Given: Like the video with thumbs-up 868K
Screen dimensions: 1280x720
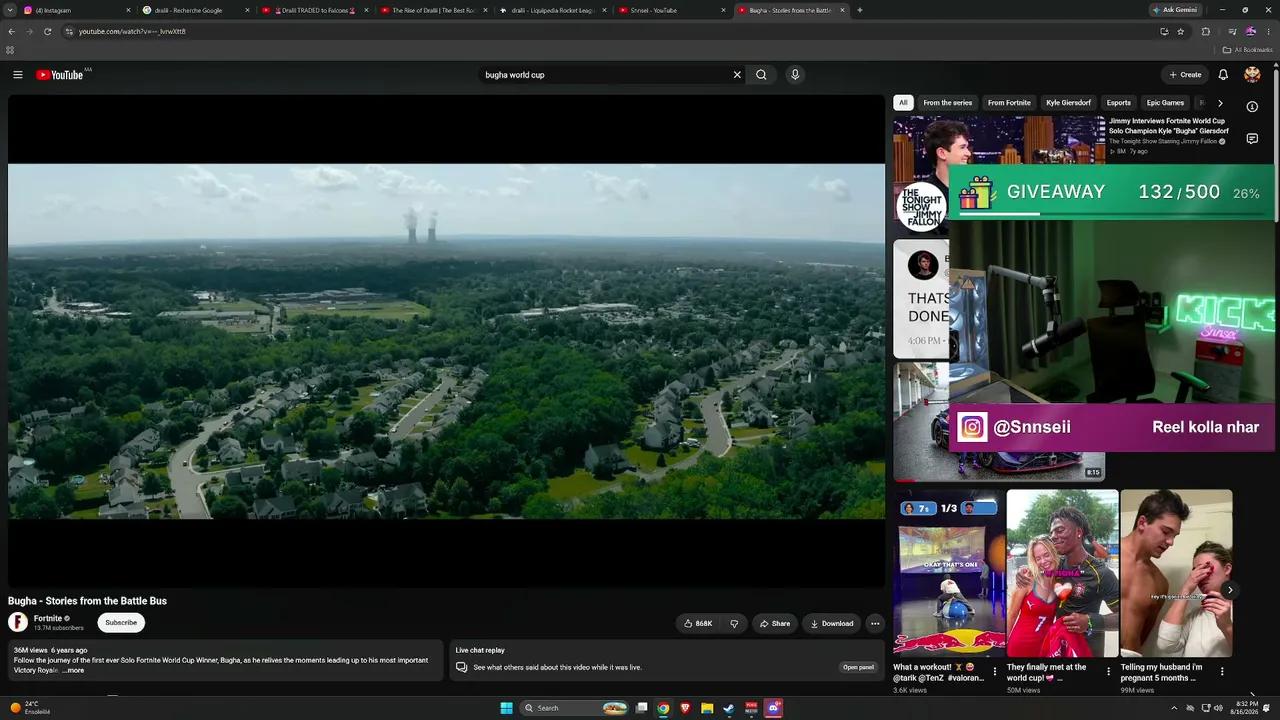Looking at the screenshot, I should tap(698, 623).
